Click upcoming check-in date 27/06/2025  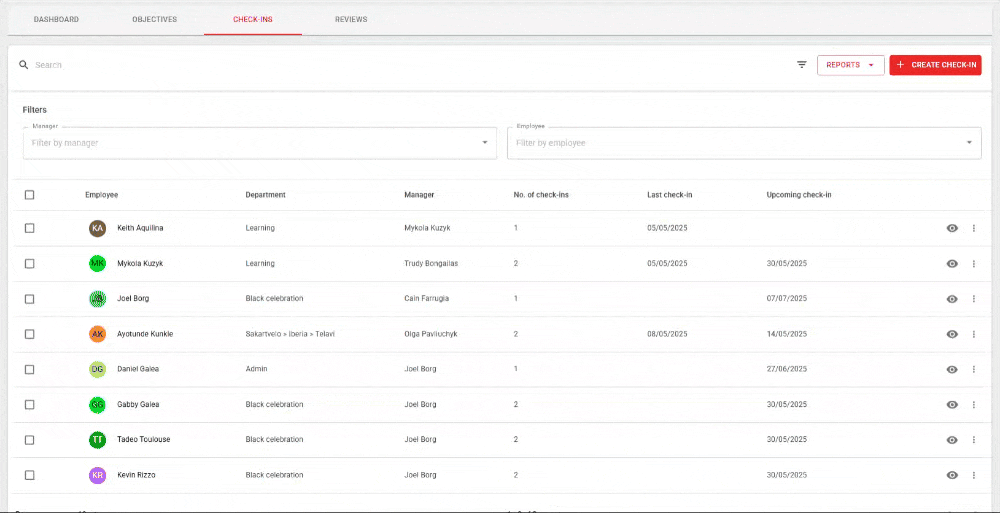(787, 369)
